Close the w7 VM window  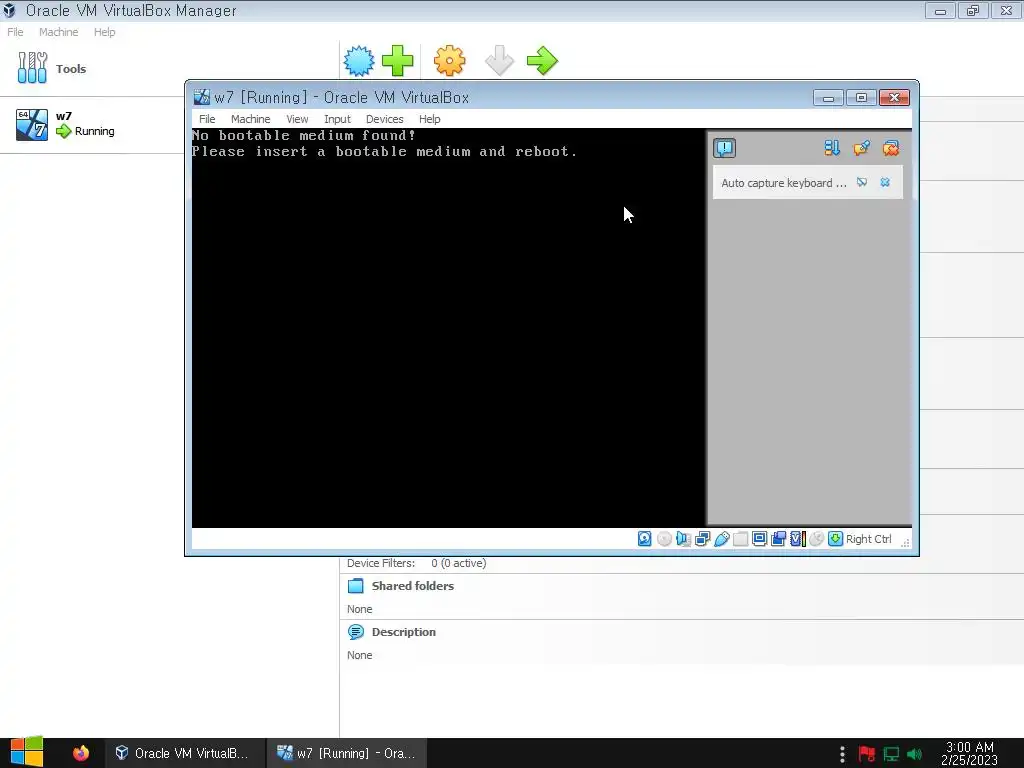click(x=894, y=98)
